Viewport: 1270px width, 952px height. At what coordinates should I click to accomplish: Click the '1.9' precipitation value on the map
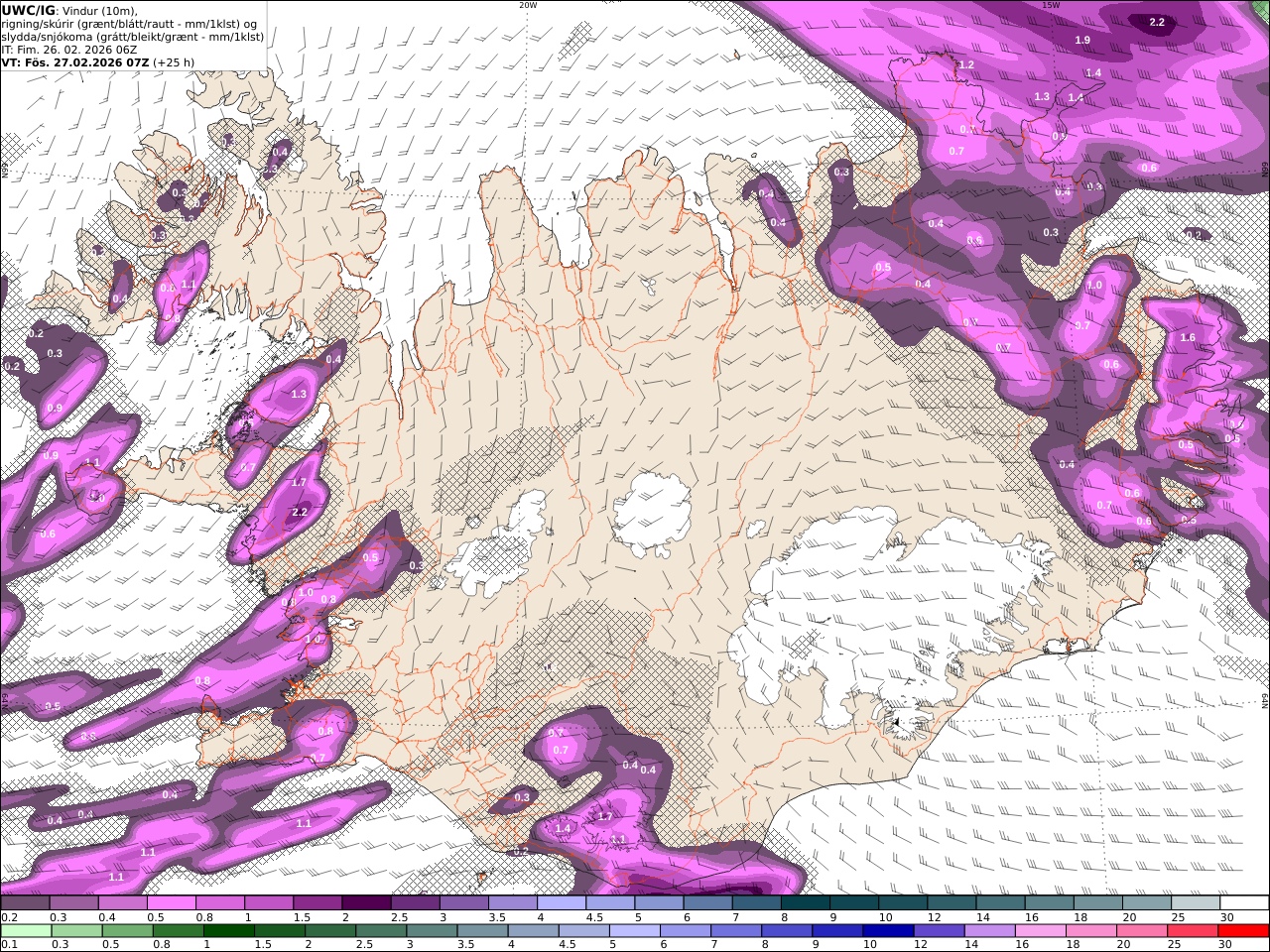point(1082,40)
